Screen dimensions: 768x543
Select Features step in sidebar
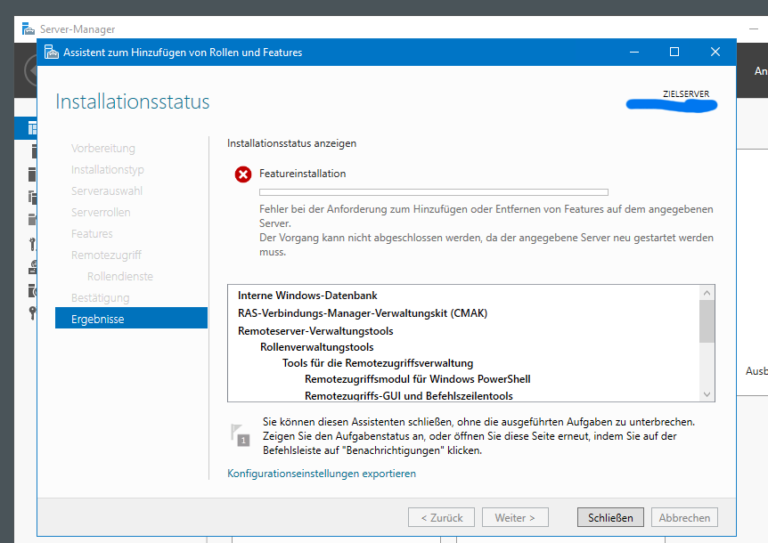[x=92, y=234]
